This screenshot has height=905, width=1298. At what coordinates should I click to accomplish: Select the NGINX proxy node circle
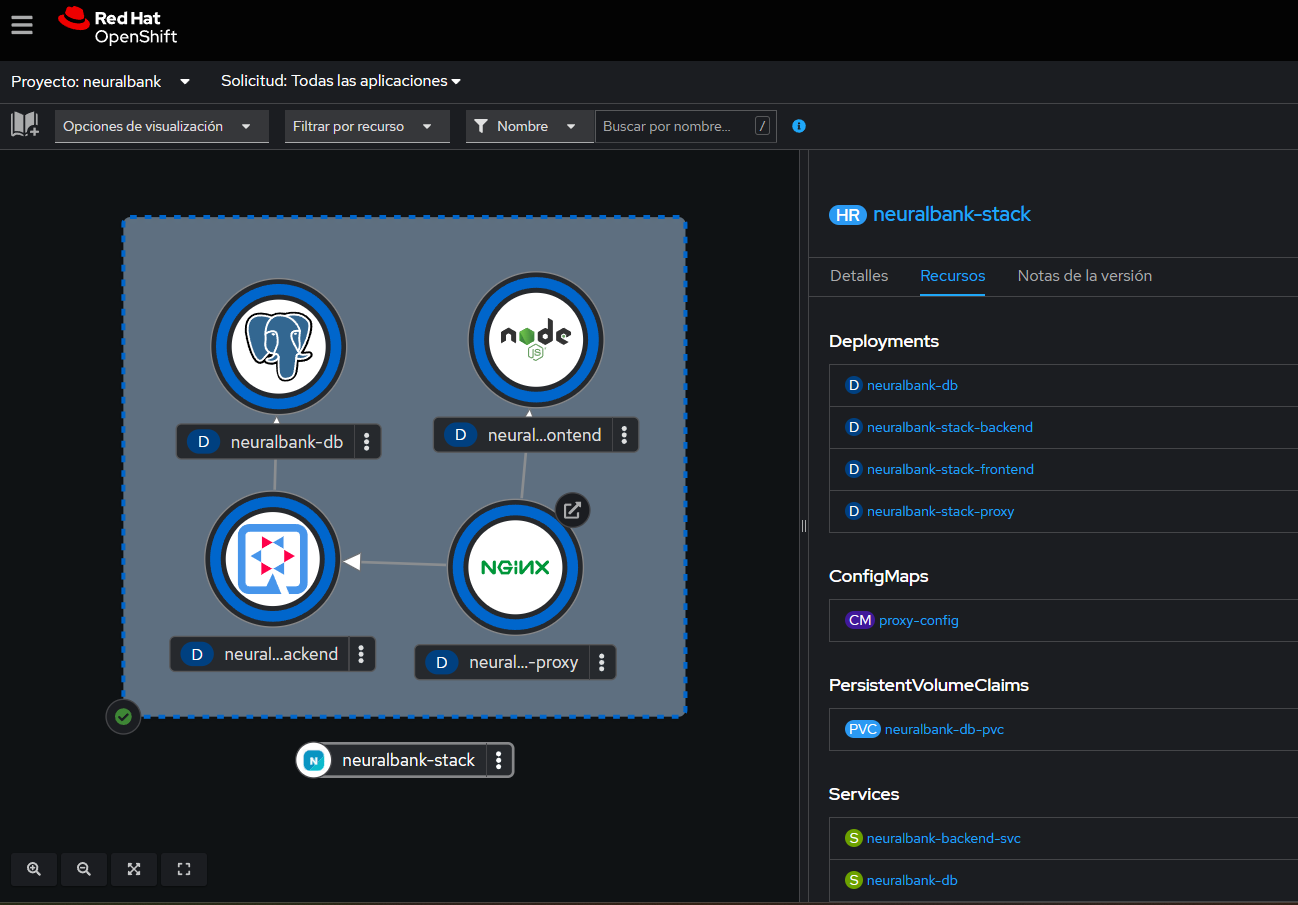(x=515, y=567)
